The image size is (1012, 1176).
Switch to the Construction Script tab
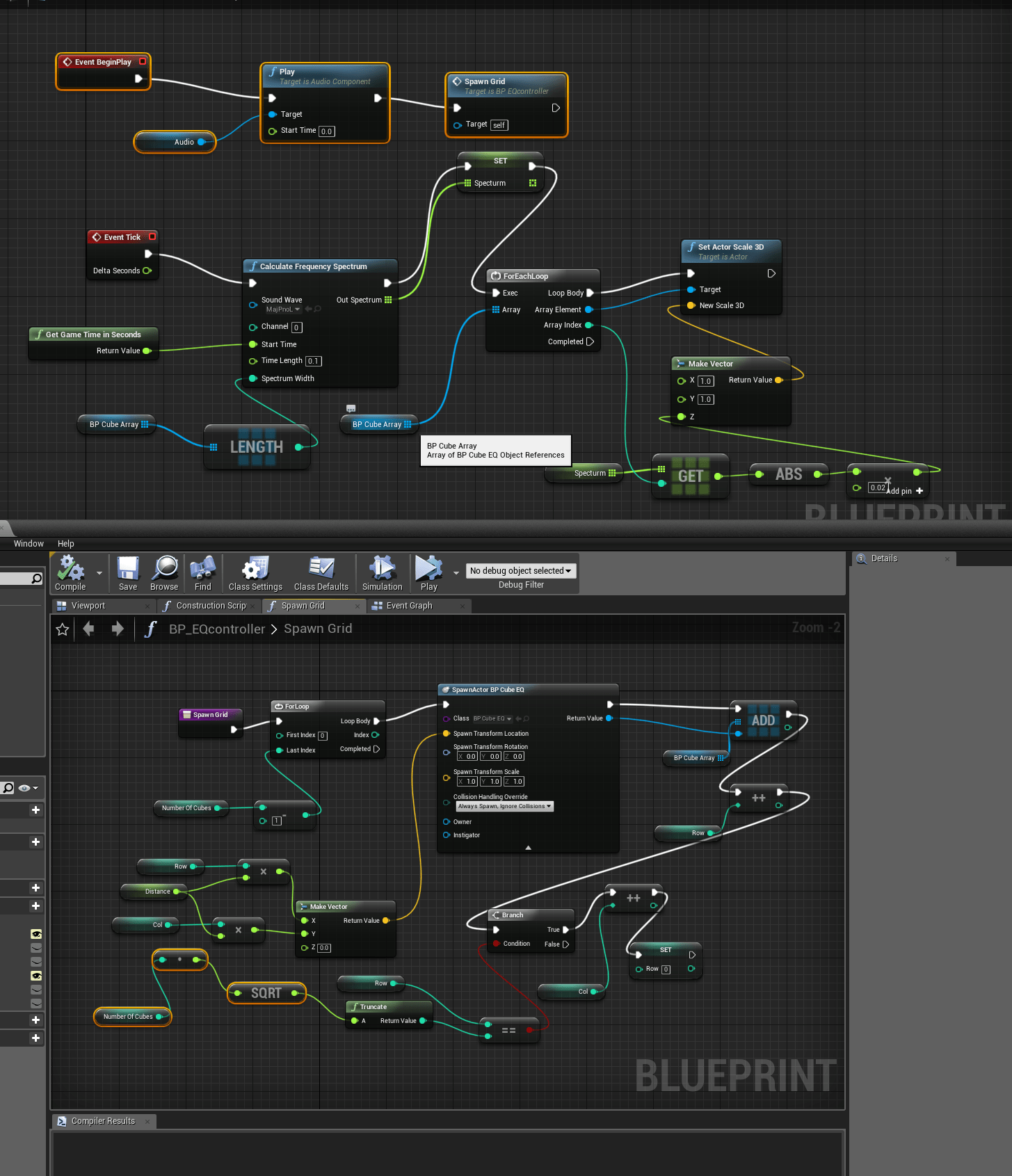pyautogui.click(x=211, y=606)
